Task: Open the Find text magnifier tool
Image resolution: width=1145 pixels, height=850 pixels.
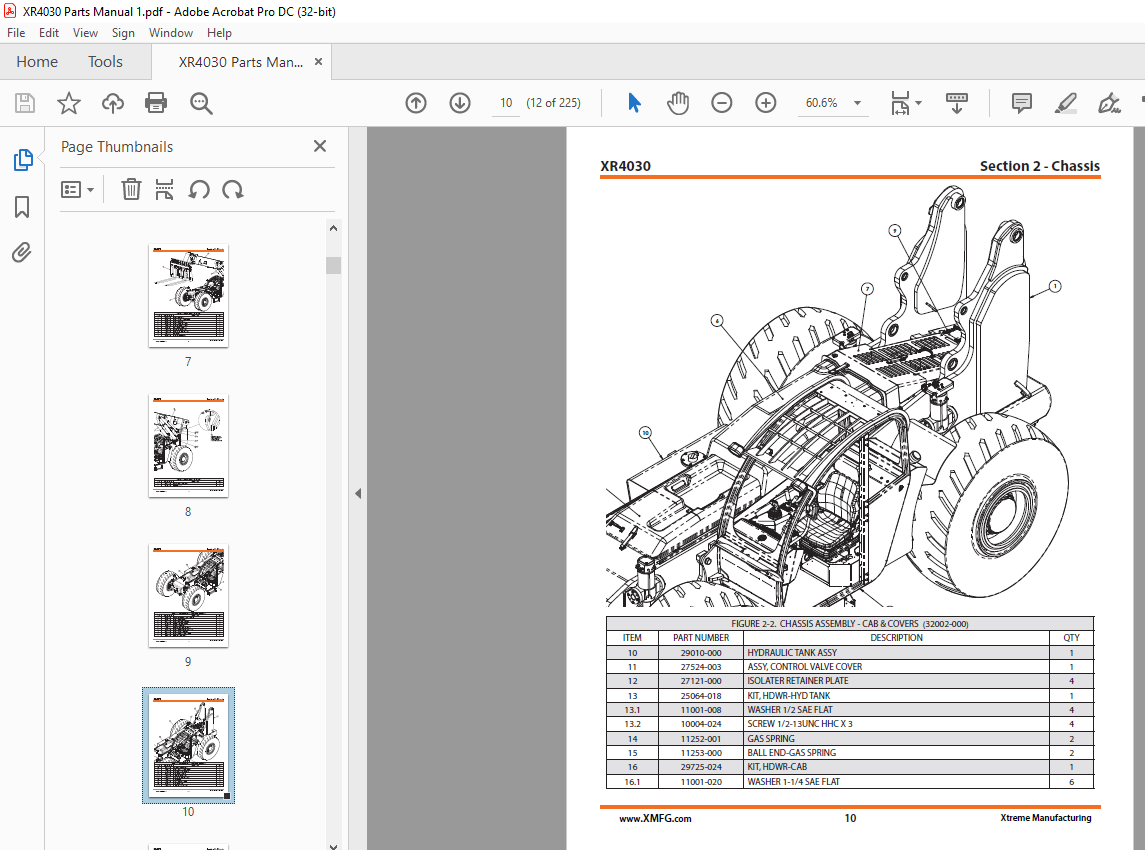Action: tap(201, 103)
